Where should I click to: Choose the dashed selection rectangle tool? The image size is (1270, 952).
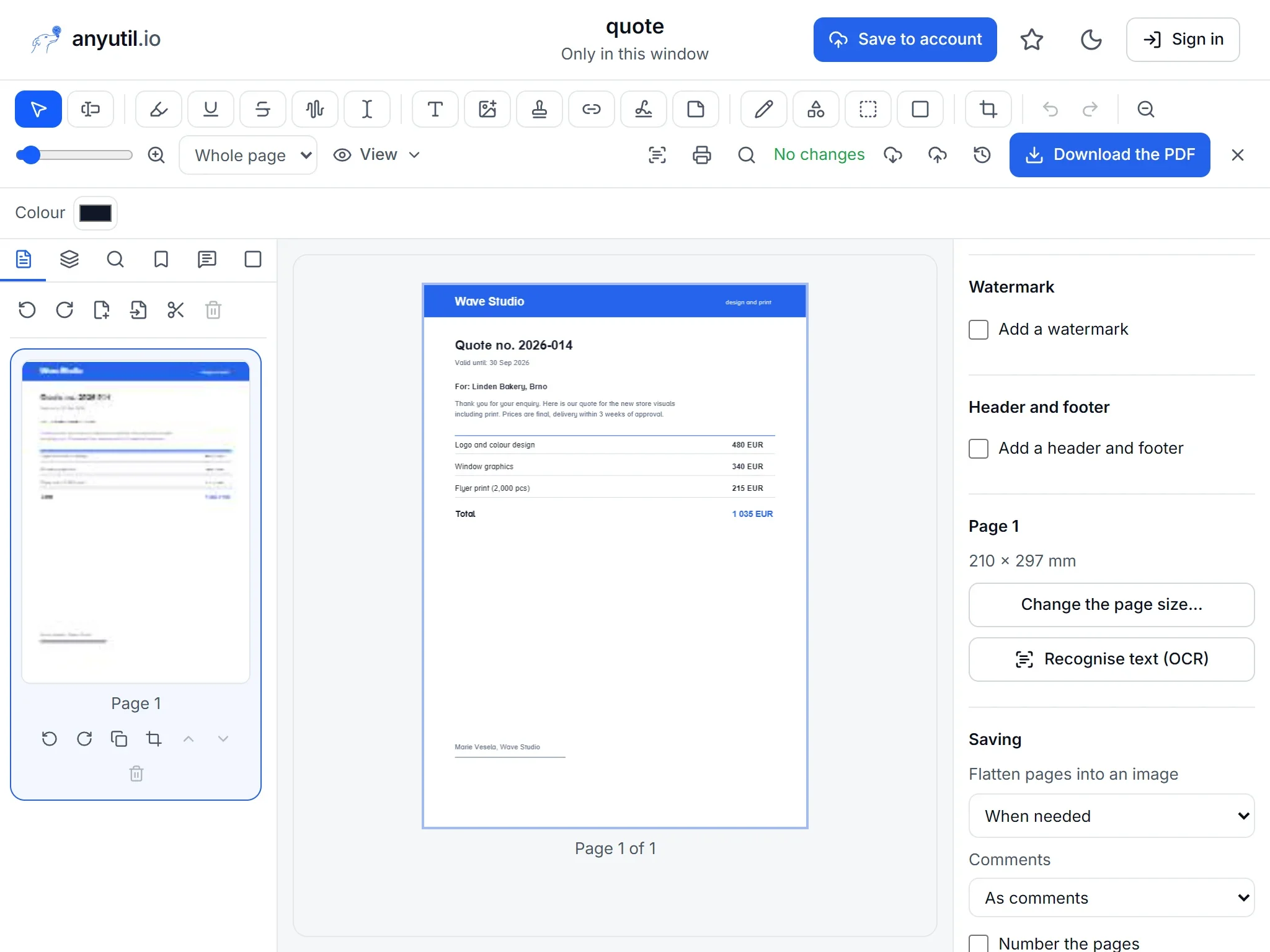coord(868,110)
